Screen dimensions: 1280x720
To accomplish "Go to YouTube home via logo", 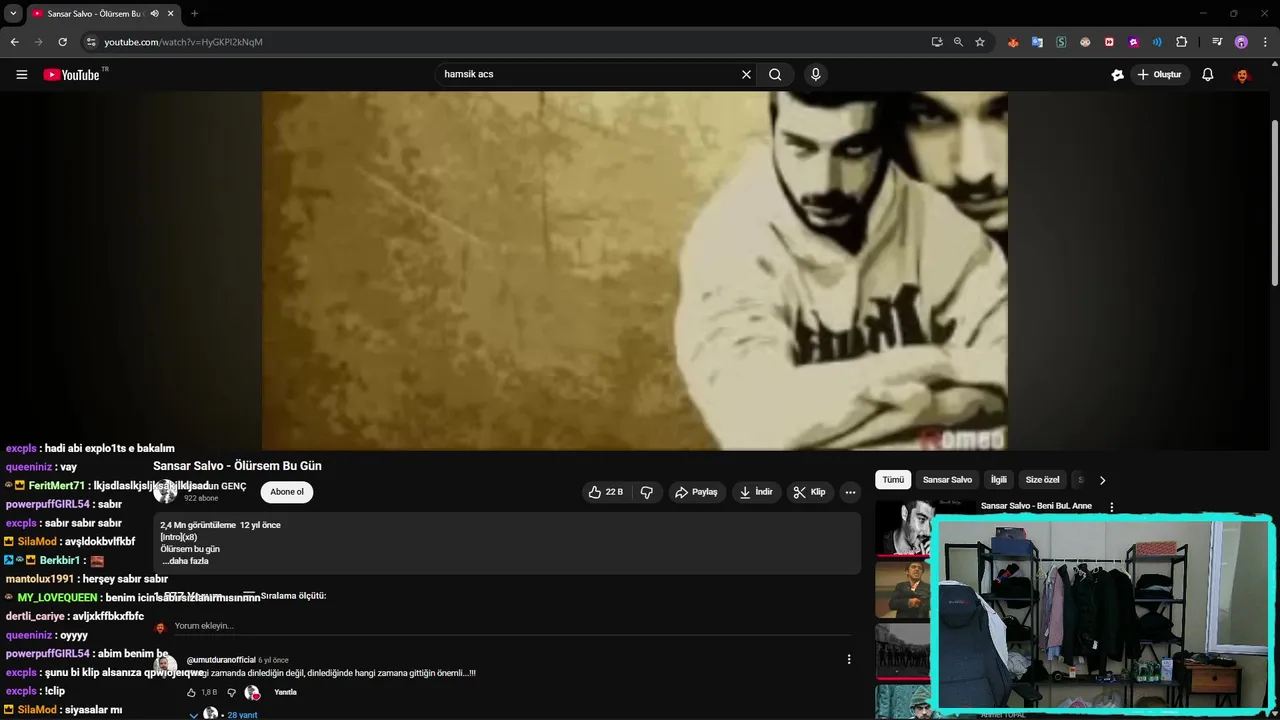I will (x=71, y=75).
